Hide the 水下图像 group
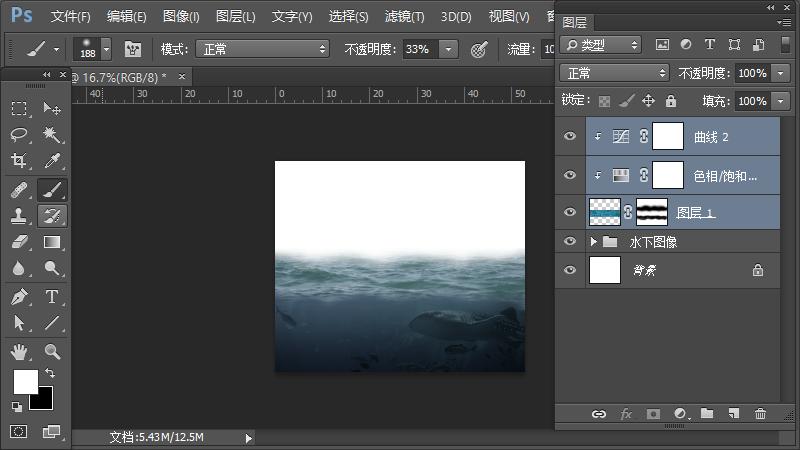Image resolution: width=800 pixels, height=450 pixels. point(570,241)
